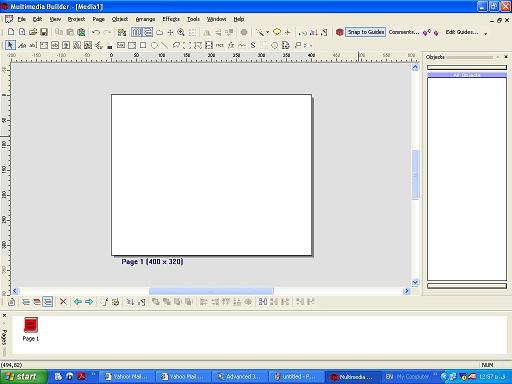Open the dropdown arrow after Edit Guides
This screenshot has height=384, width=512.
[486, 34]
